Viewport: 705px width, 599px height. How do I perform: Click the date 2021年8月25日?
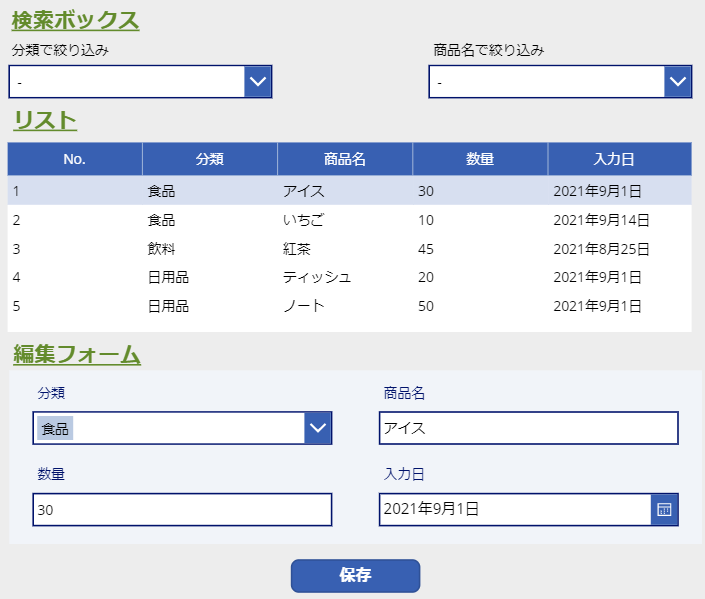[601, 249]
